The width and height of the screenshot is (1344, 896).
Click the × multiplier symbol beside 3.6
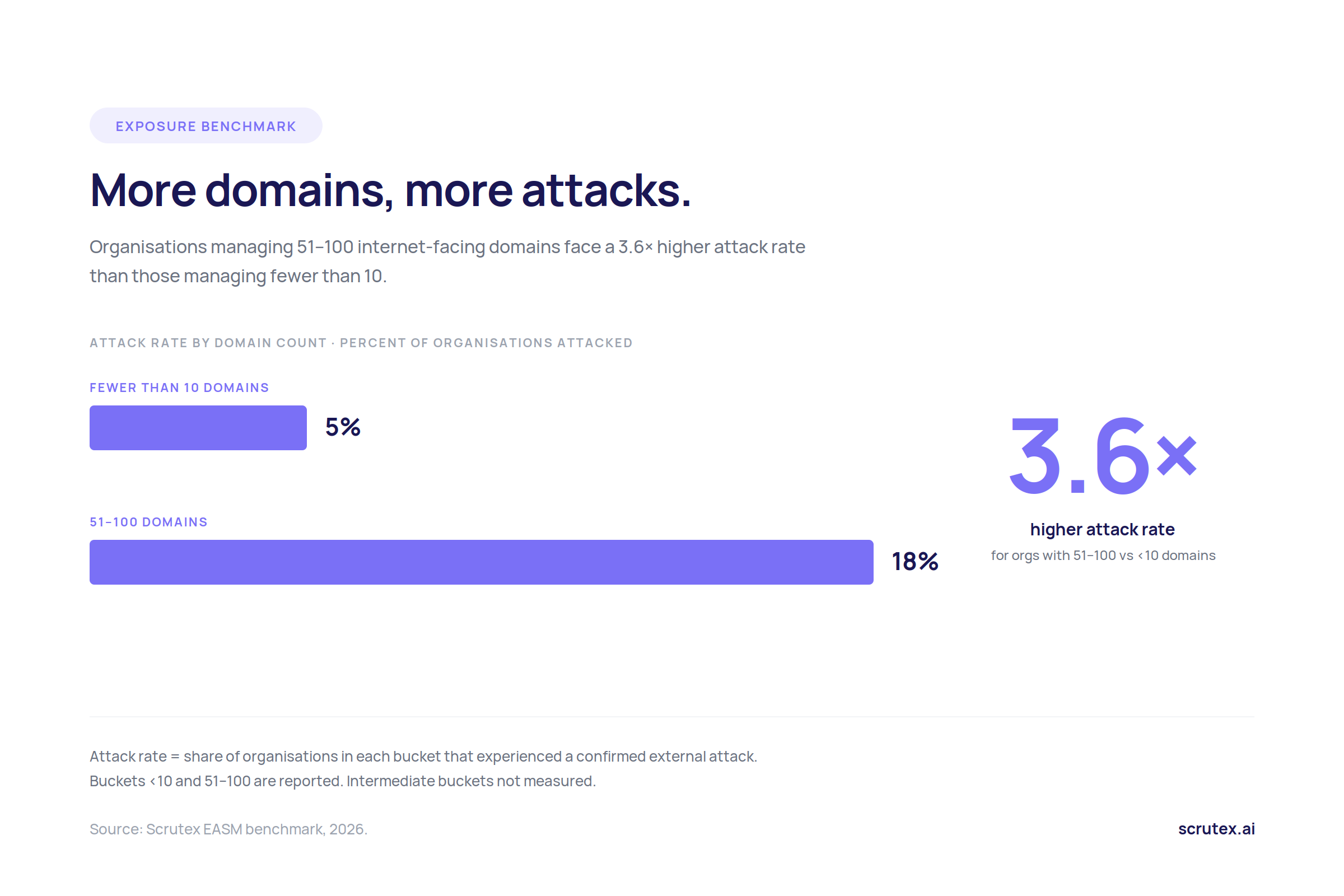(1177, 455)
